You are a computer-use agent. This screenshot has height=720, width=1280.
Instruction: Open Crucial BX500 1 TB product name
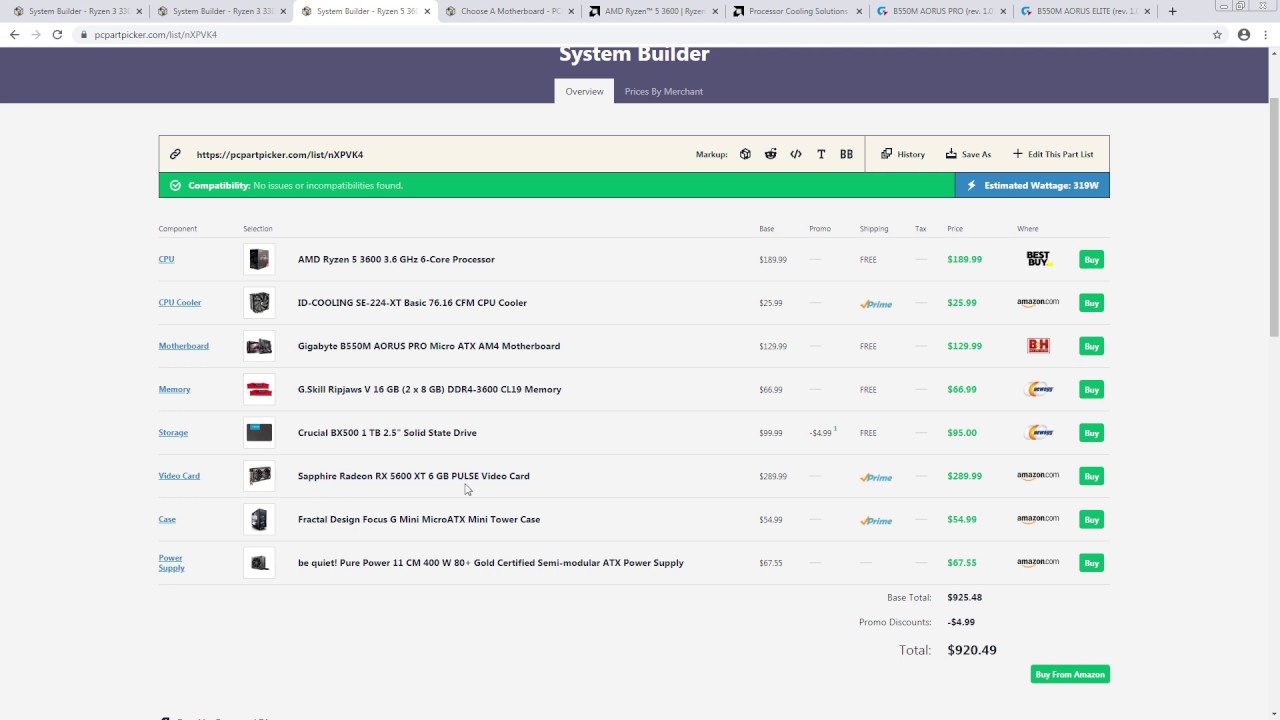click(x=387, y=433)
